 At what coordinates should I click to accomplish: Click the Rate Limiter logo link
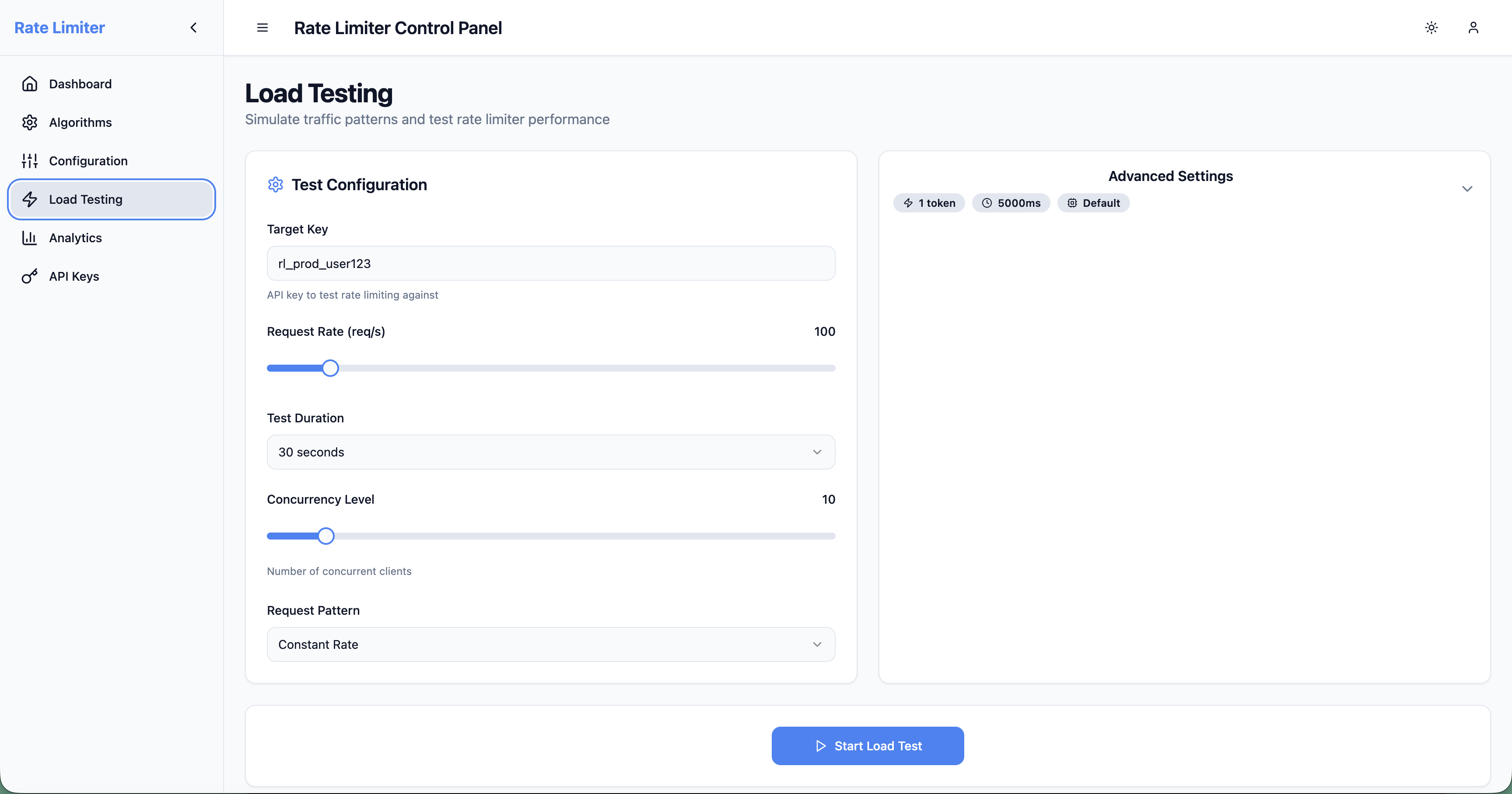pyautogui.click(x=59, y=28)
